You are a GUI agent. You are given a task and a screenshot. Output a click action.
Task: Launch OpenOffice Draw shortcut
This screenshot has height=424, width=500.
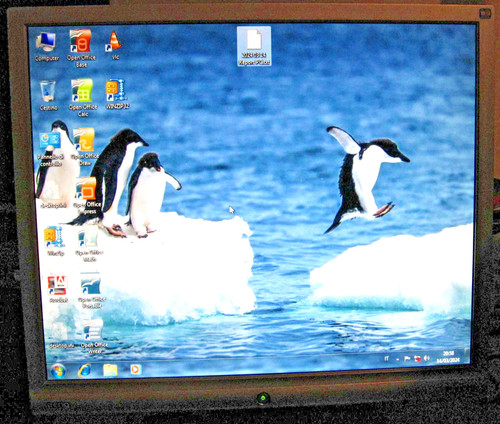pyautogui.click(x=84, y=147)
